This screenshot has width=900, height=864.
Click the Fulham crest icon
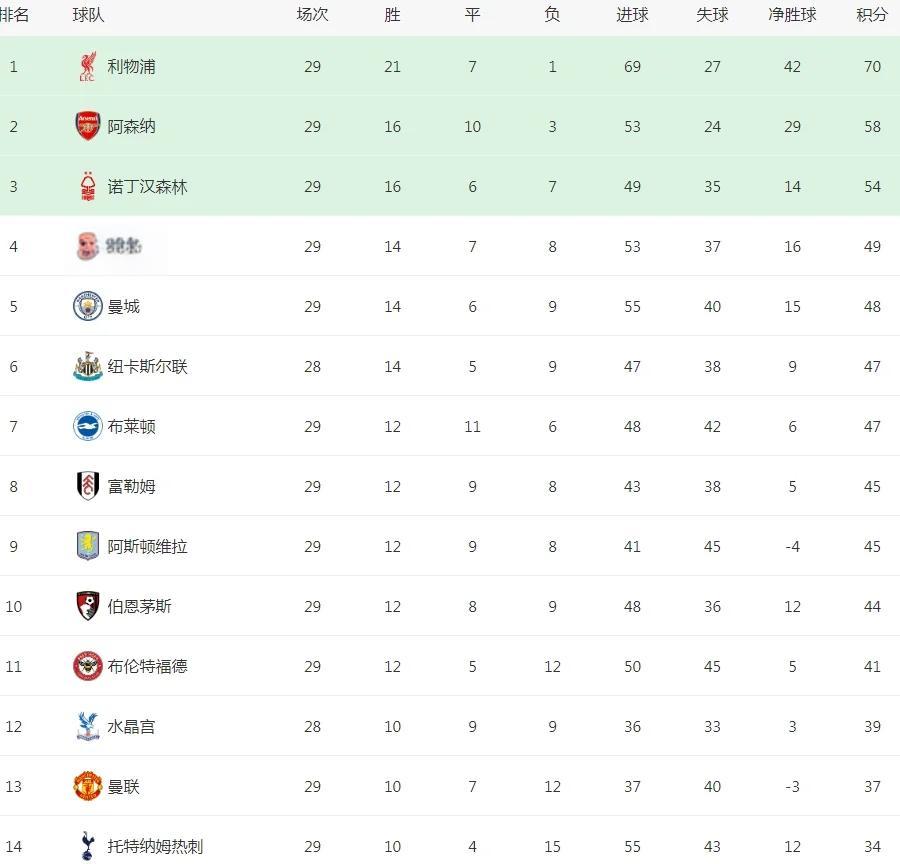tap(88, 487)
